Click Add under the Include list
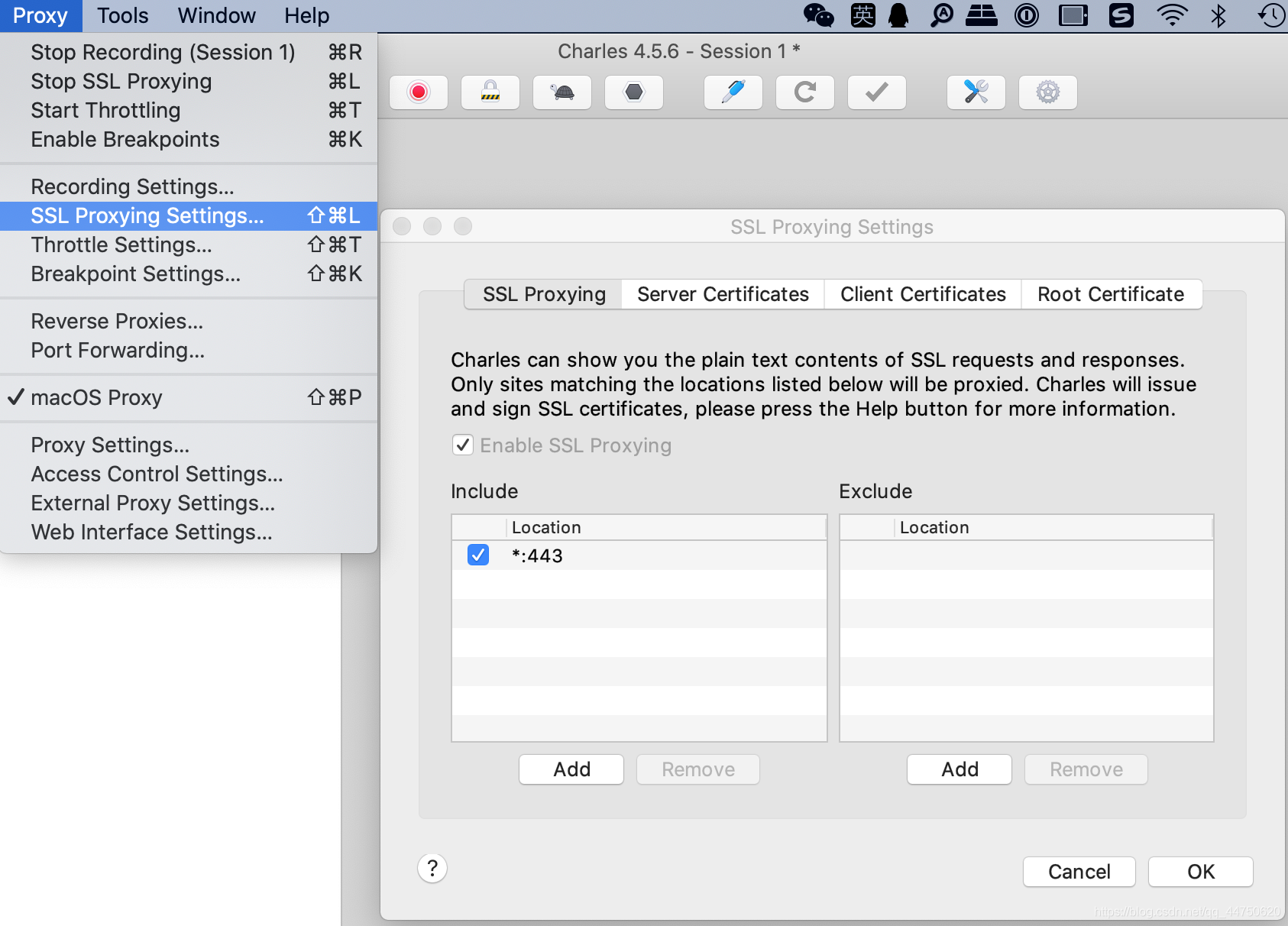This screenshot has width=1288, height=926. pos(571,769)
